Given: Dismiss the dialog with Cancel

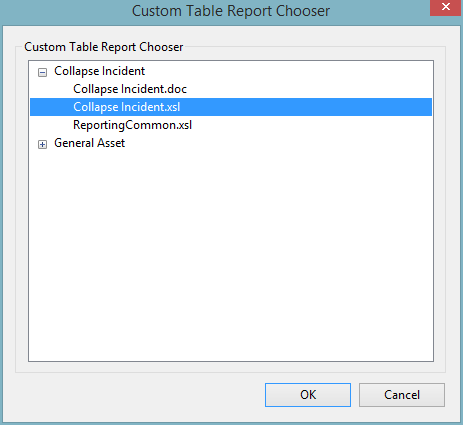Looking at the screenshot, I should pos(402,395).
